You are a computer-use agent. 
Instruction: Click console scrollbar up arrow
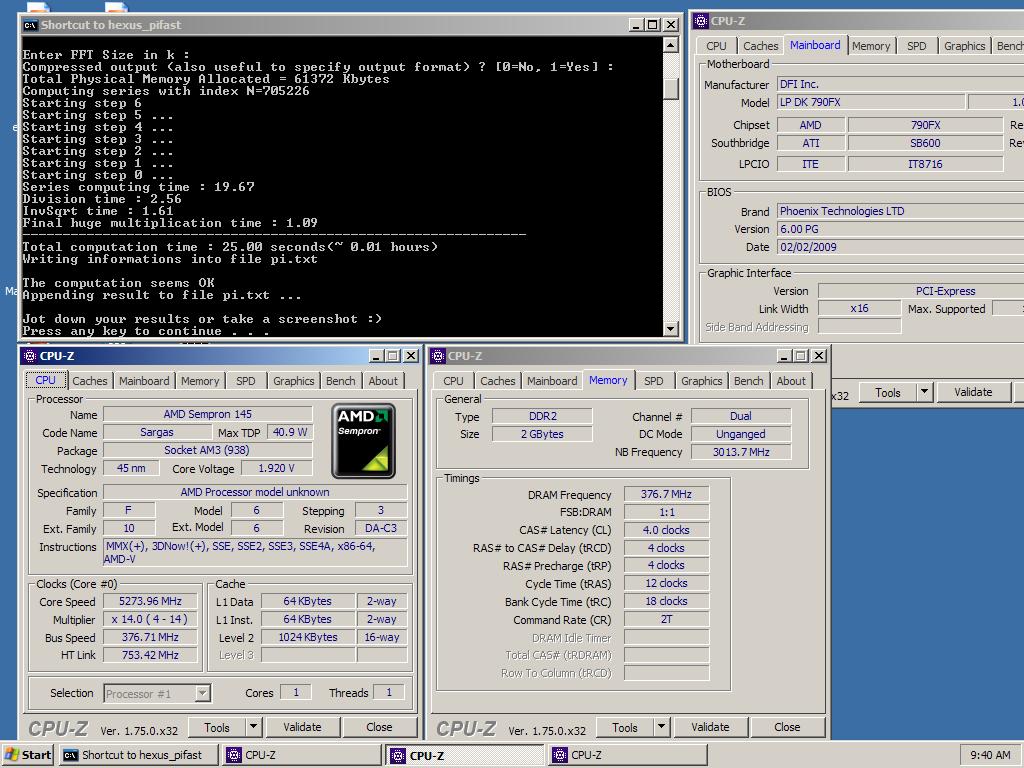(x=671, y=45)
